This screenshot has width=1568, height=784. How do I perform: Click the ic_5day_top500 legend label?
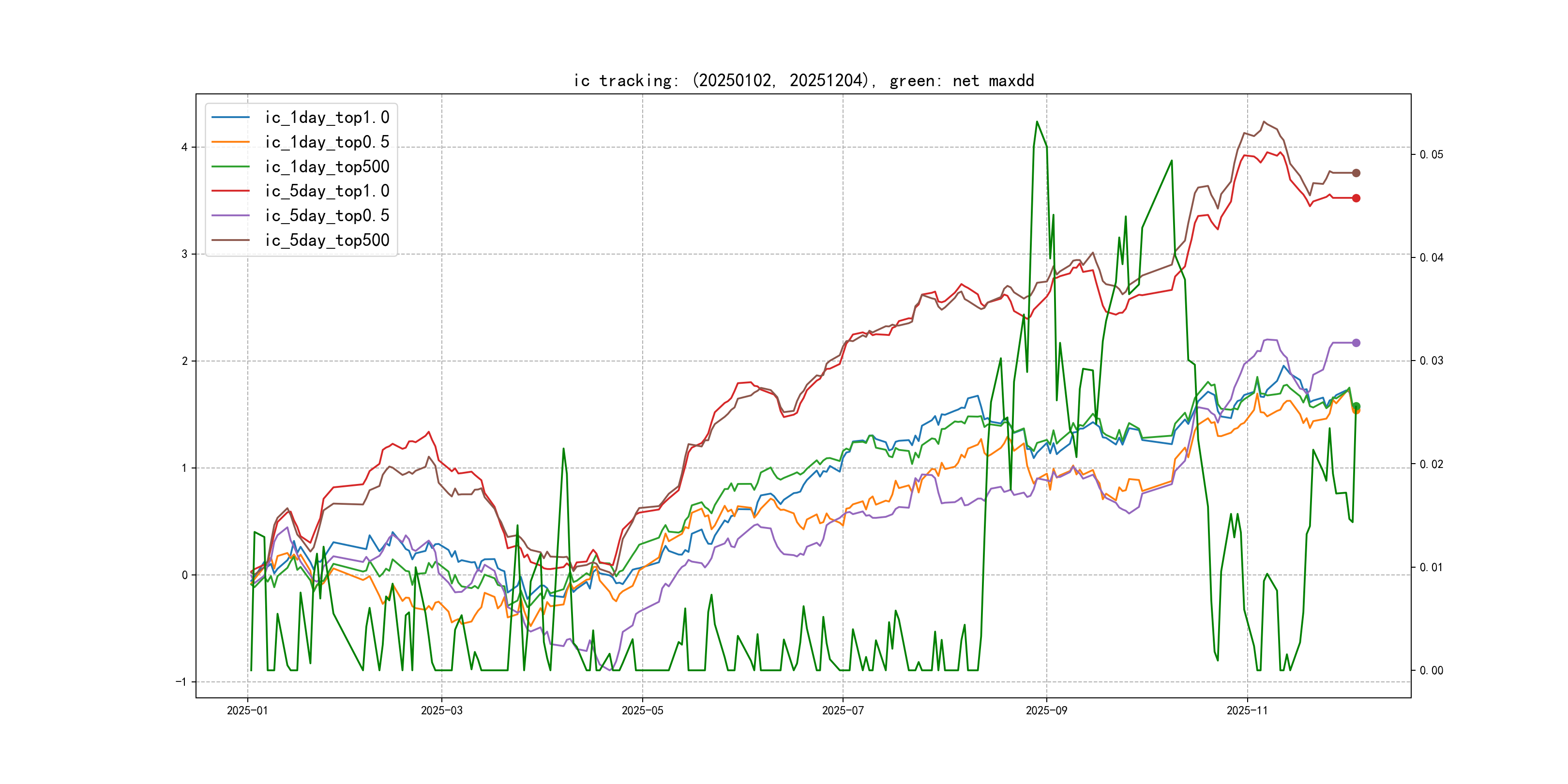coord(326,241)
